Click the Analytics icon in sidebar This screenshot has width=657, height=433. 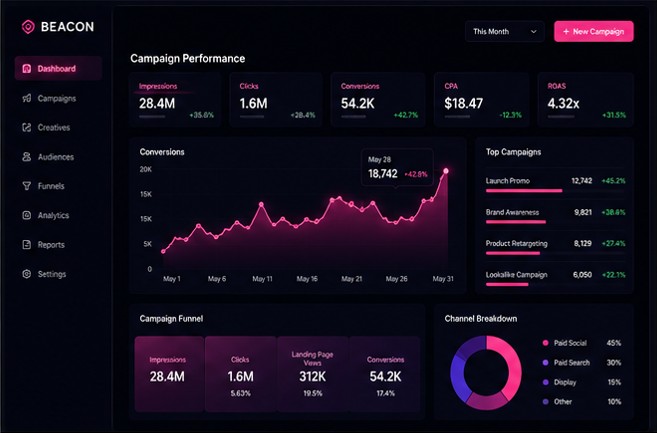coord(26,215)
